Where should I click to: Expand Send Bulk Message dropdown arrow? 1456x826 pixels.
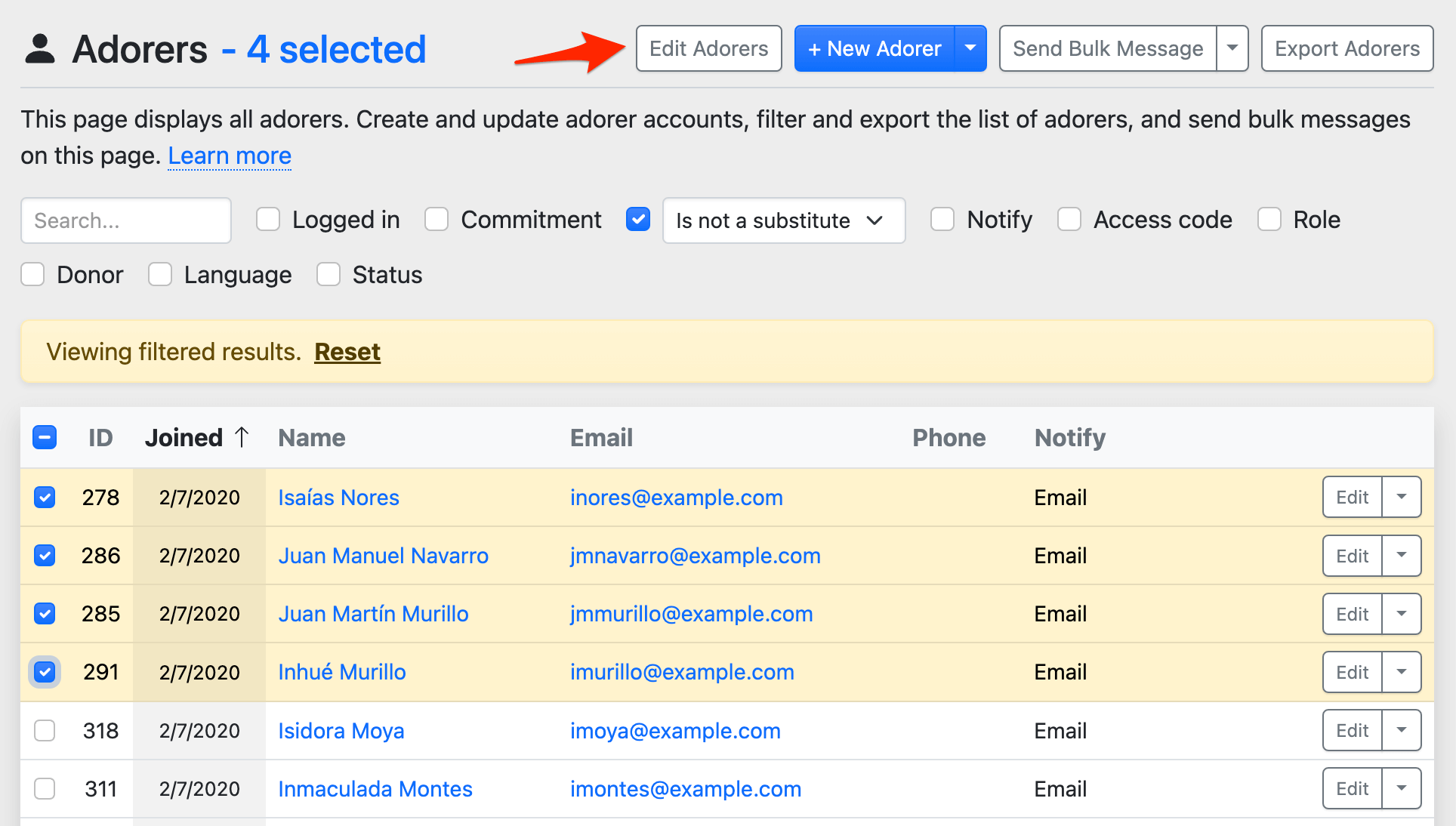coord(1232,48)
